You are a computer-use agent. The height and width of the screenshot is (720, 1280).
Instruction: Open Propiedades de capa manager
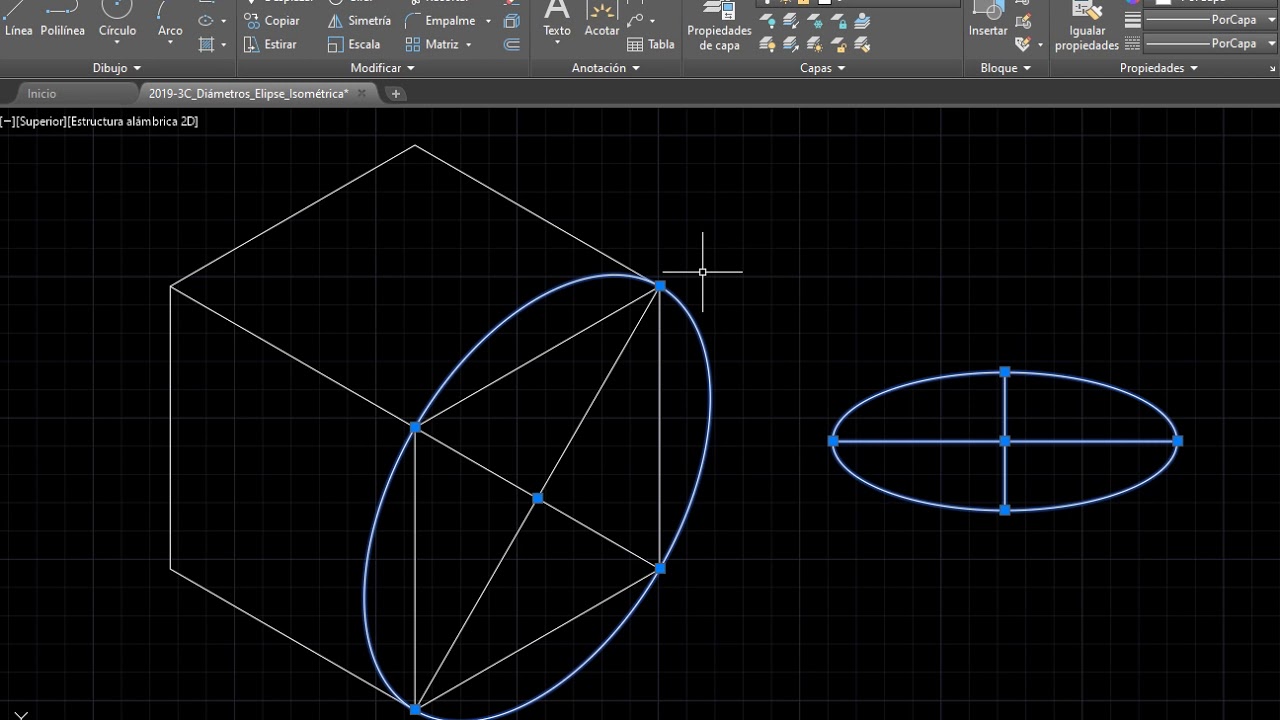pos(719,25)
